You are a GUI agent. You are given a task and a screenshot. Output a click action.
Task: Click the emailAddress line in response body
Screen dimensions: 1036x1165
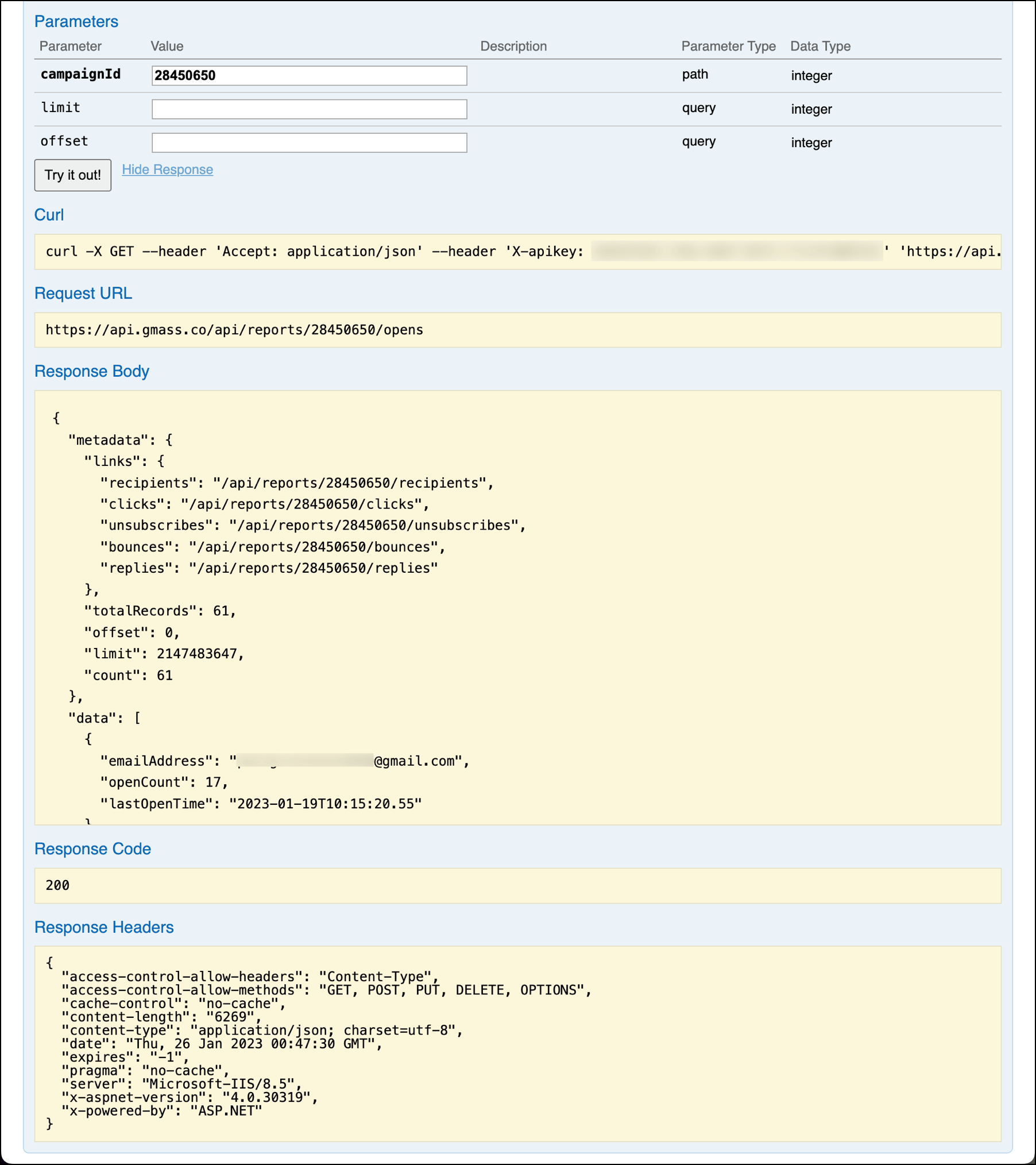284,761
